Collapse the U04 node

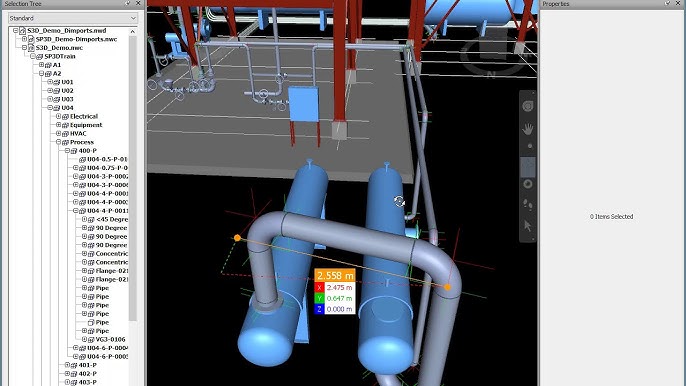tap(50, 108)
